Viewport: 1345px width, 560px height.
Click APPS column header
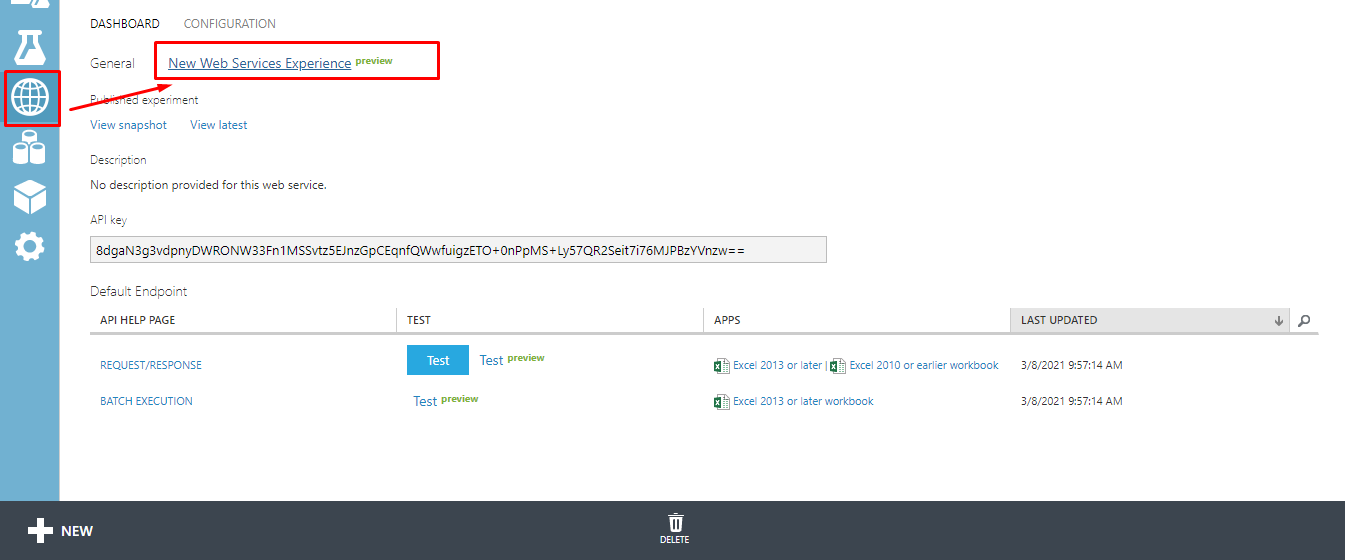857,320
